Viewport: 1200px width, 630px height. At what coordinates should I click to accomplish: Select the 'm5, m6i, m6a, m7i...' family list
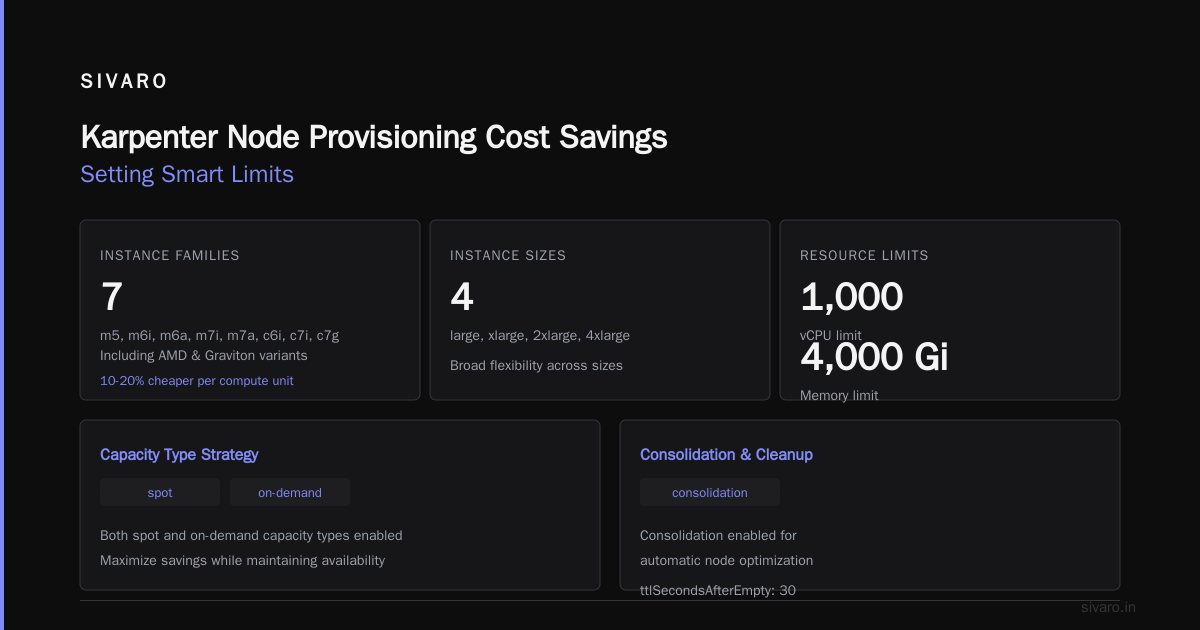219,335
